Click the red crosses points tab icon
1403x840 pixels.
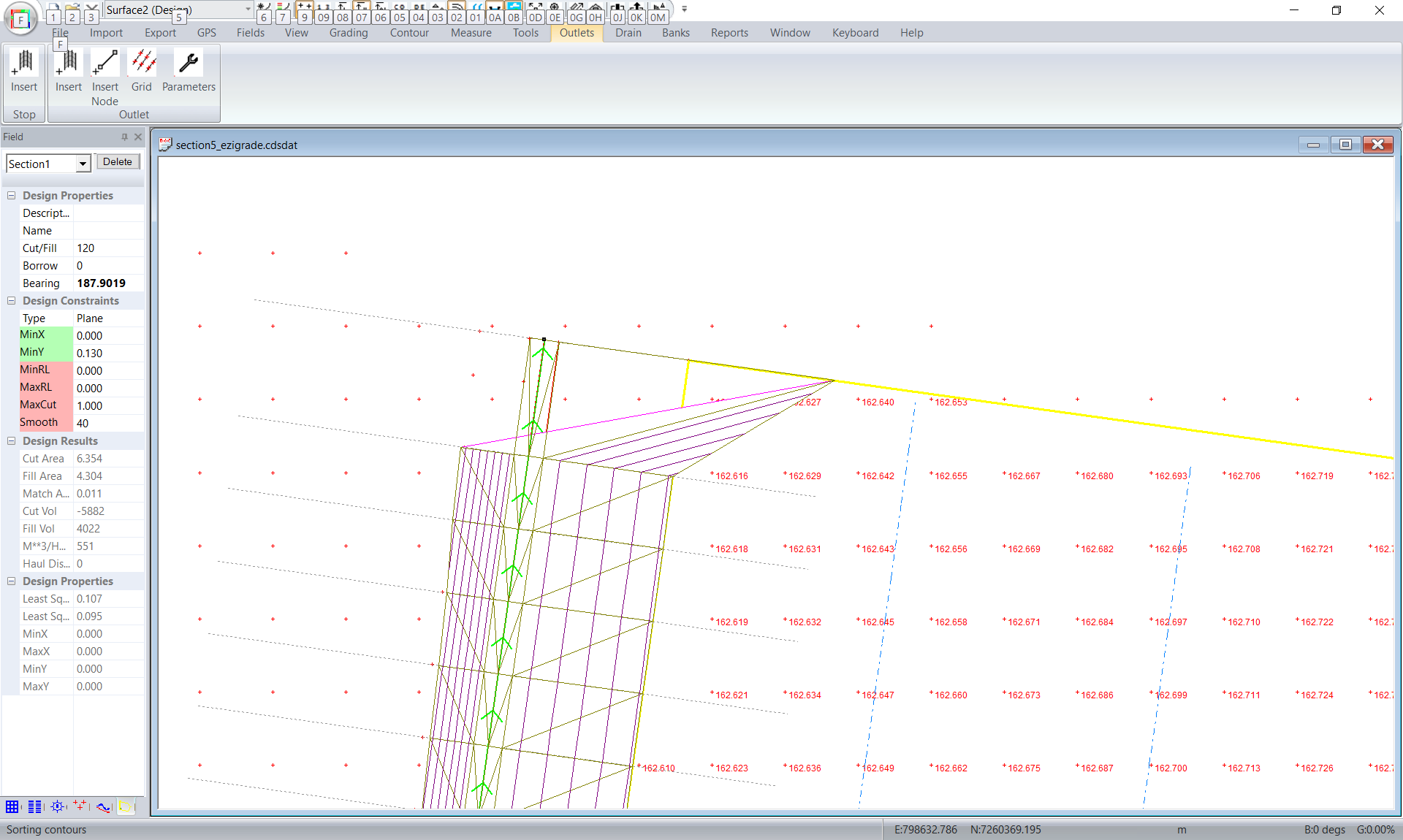(80, 806)
